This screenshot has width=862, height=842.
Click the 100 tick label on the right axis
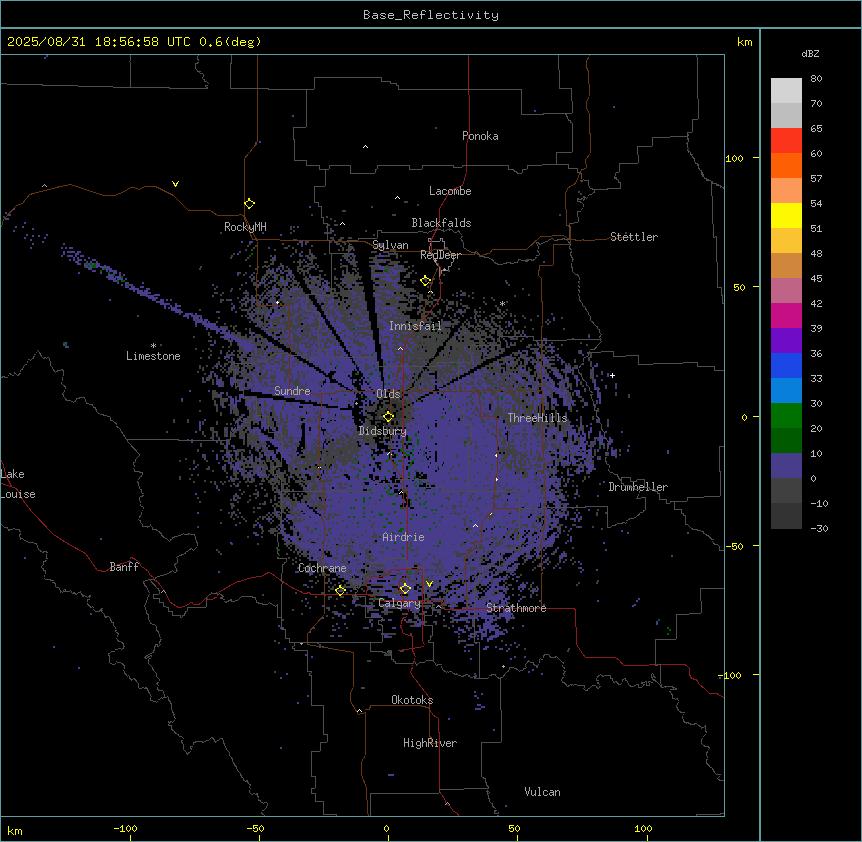point(734,158)
